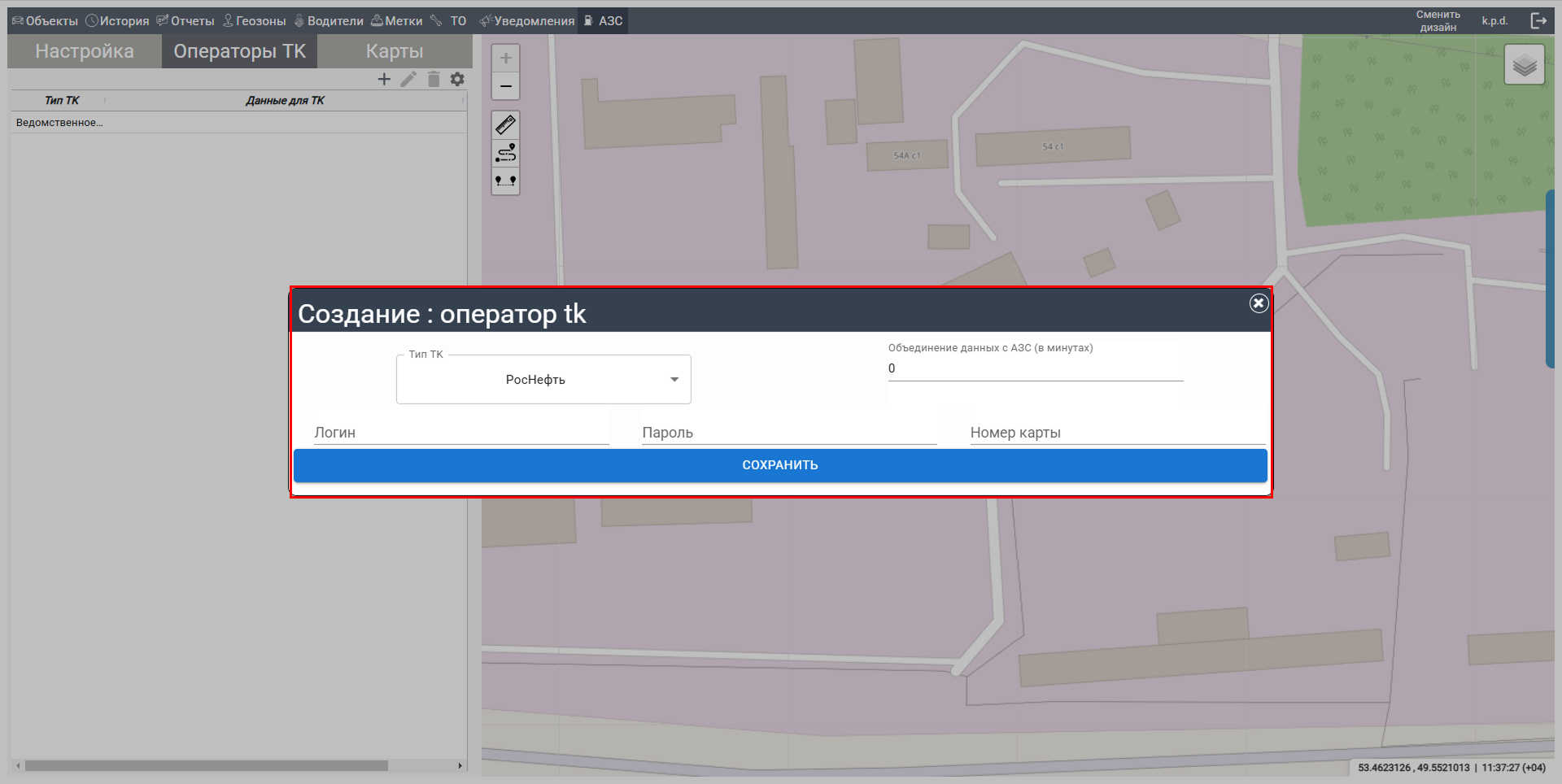Click the logout icon
Viewport: 1562px width, 784px height.
tap(1538, 21)
